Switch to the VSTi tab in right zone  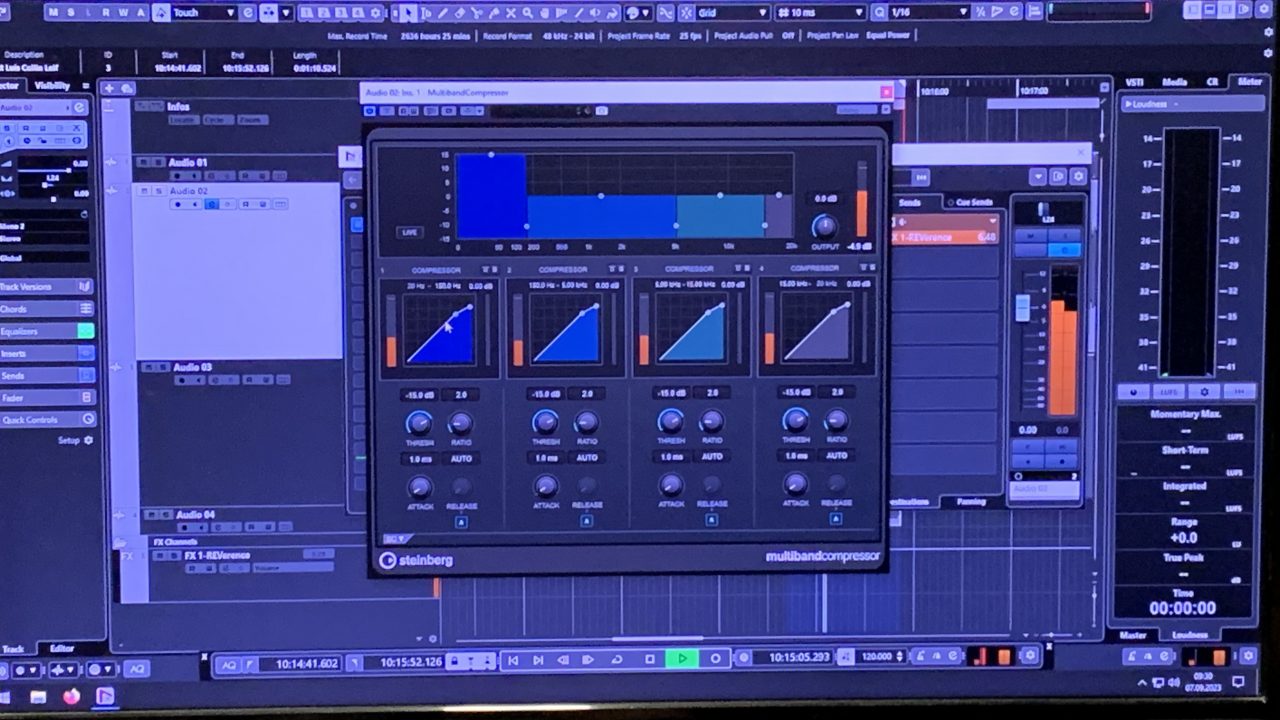tap(1134, 83)
